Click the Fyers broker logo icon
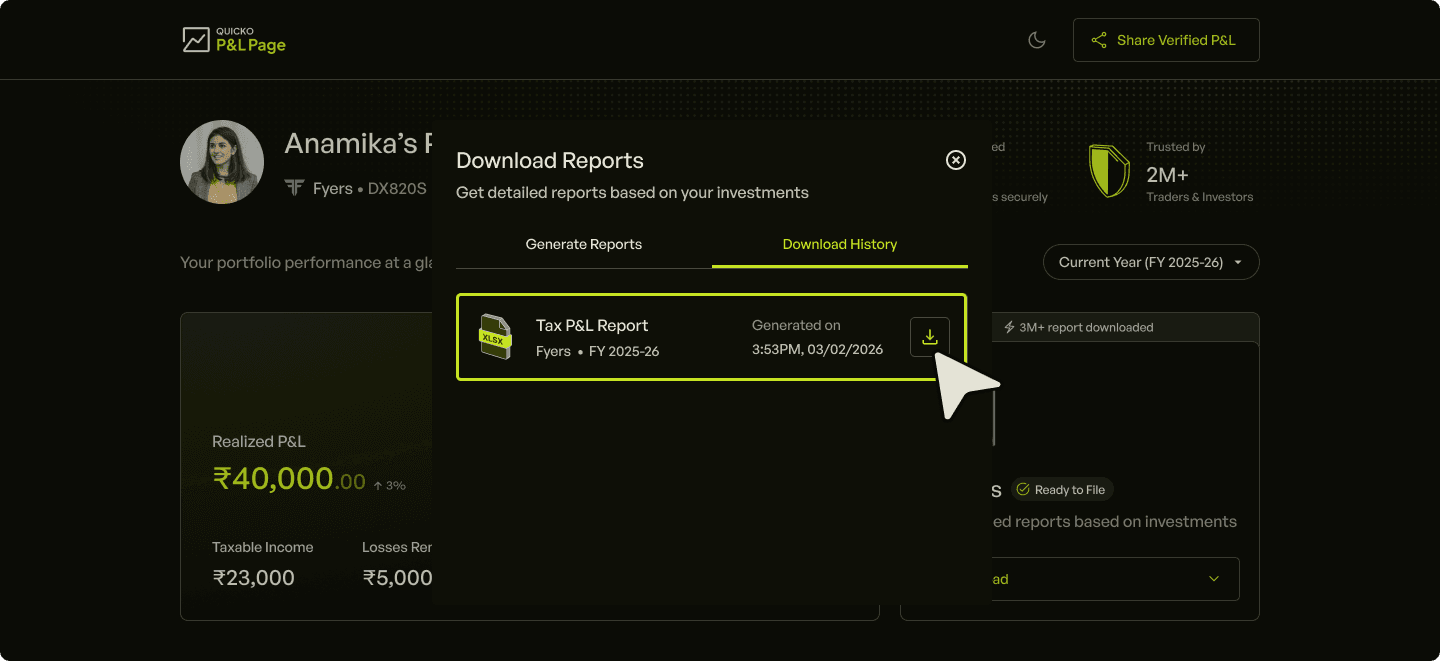The height and width of the screenshot is (661, 1440). coord(294,188)
